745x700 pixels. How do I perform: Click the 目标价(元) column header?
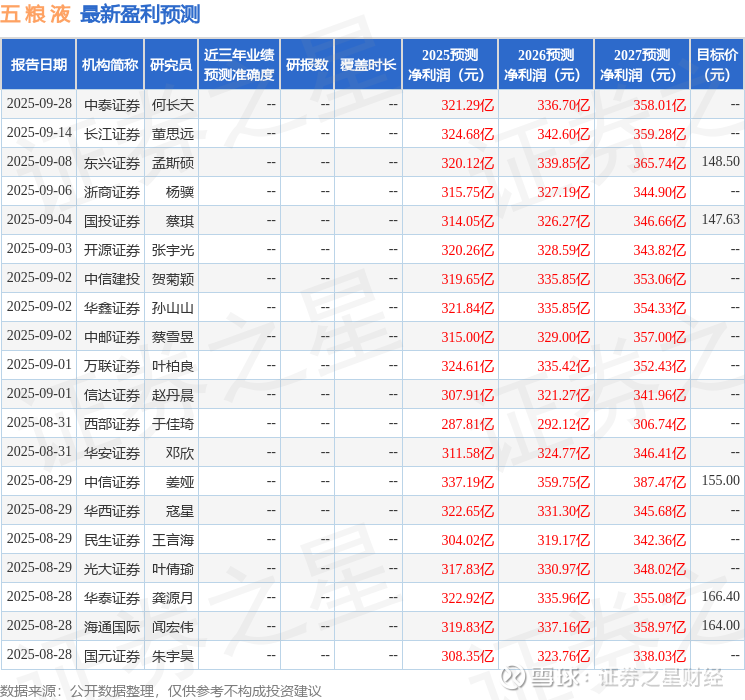(x=716, y=64)
